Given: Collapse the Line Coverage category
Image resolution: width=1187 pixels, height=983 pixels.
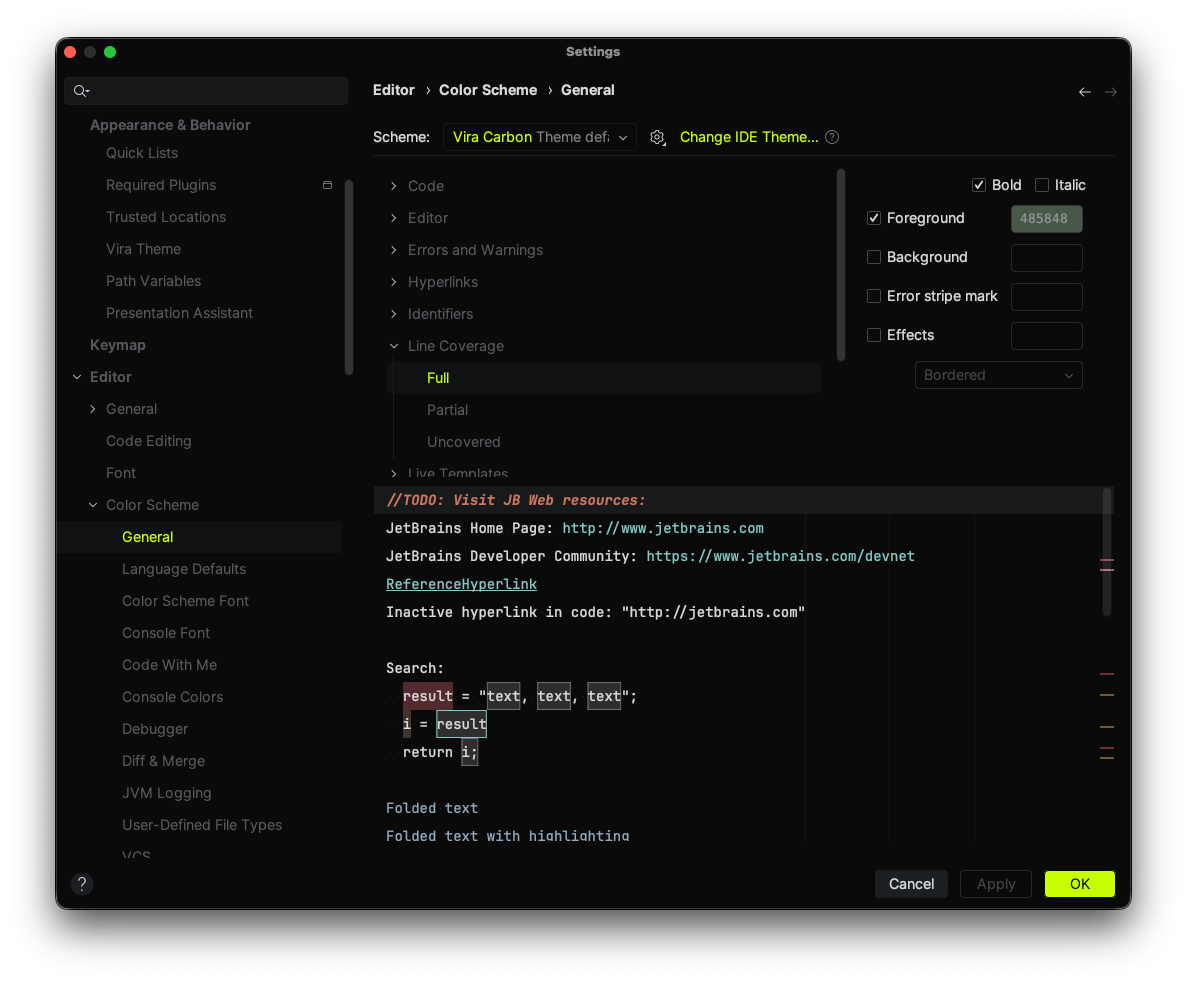Looking at the screenshot, I should coord(394,346).
